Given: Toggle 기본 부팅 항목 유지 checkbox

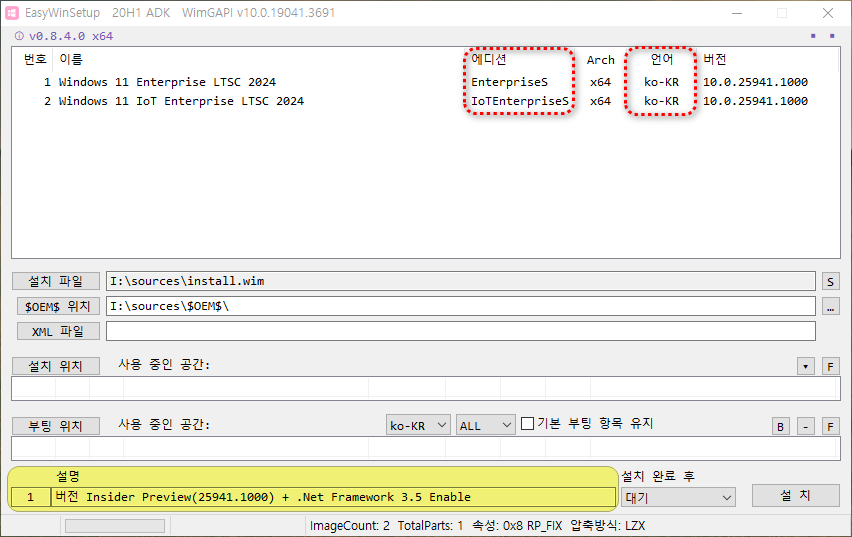Looking at the screenshot, I should pos(527,423).
